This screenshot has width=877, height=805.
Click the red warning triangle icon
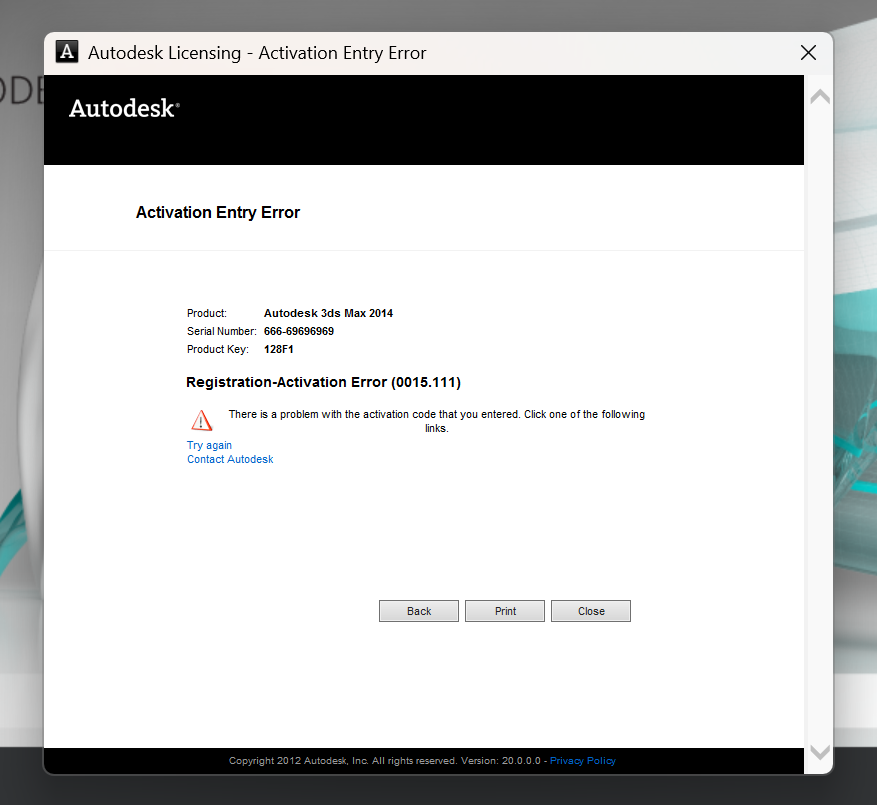click(x=201, y=420)
